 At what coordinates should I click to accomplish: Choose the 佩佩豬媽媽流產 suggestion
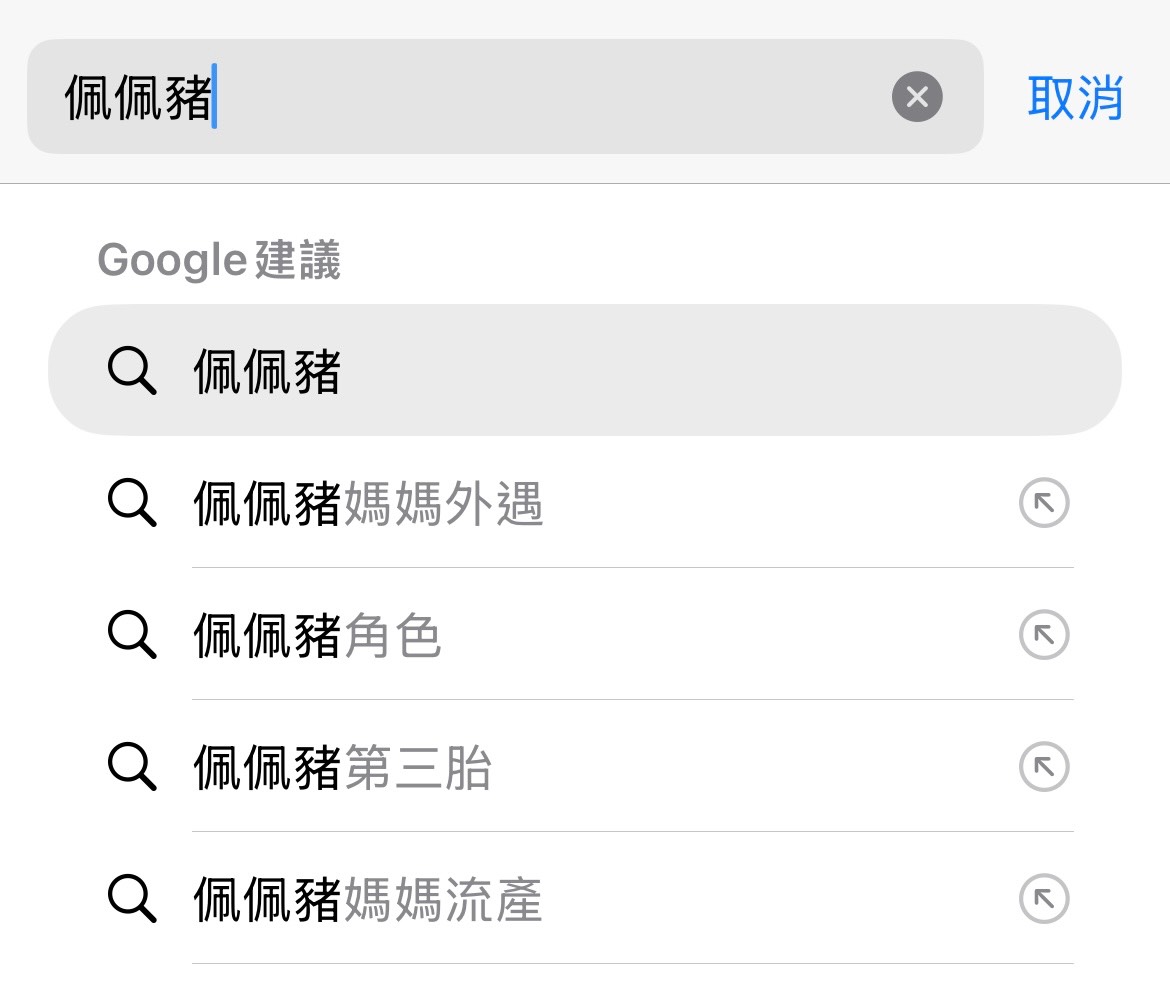pyautogui.click(x=585, y=899)
